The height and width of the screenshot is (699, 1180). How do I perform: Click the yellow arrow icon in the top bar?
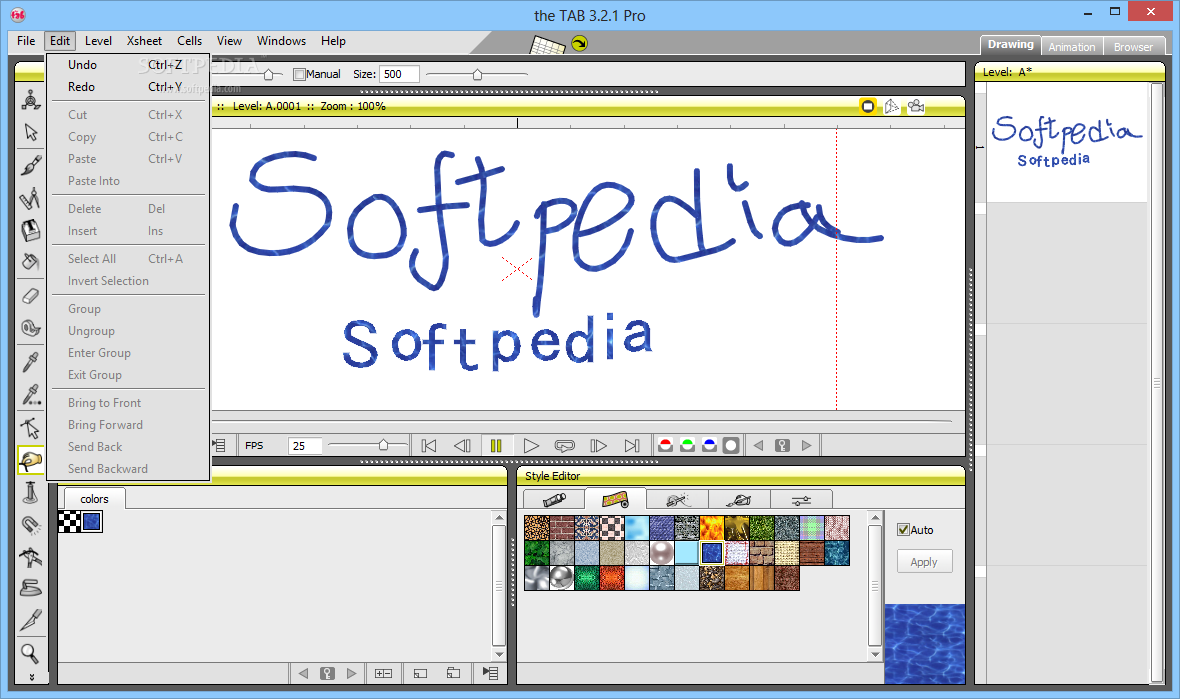point(579,44)
